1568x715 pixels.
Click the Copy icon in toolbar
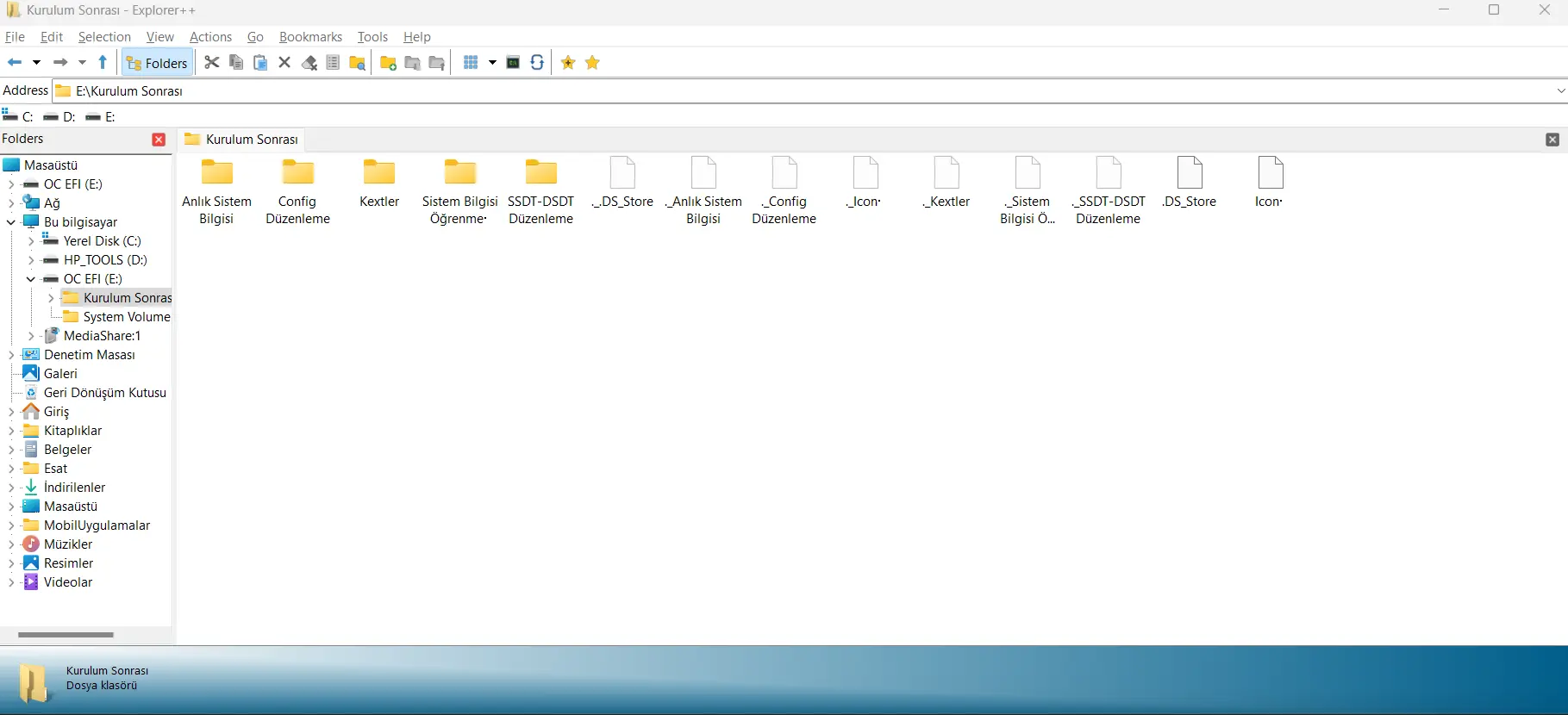pyautogui.click(x=236, y=63)
